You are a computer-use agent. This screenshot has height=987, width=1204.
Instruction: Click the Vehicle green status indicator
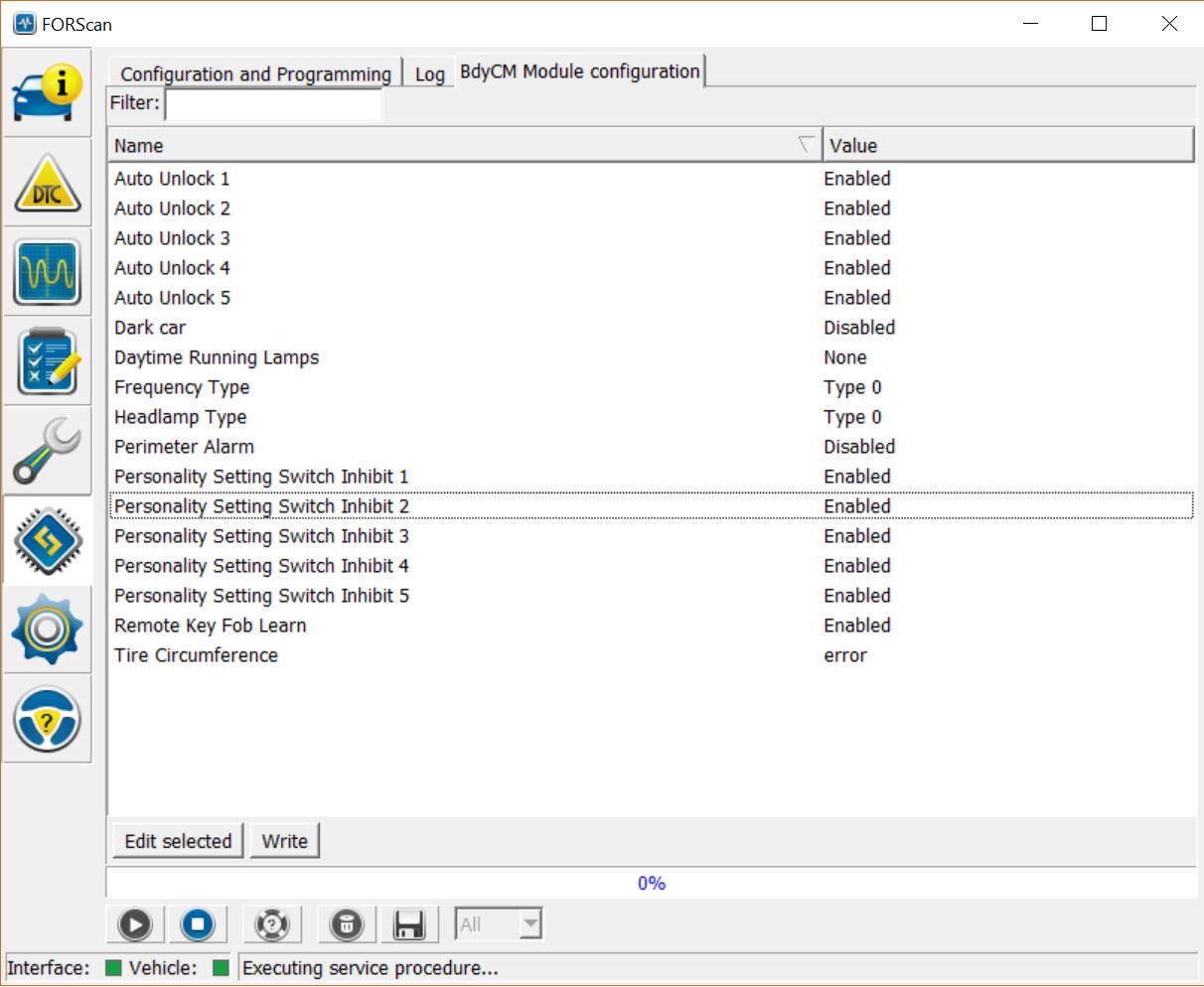[x=221, y=968]
